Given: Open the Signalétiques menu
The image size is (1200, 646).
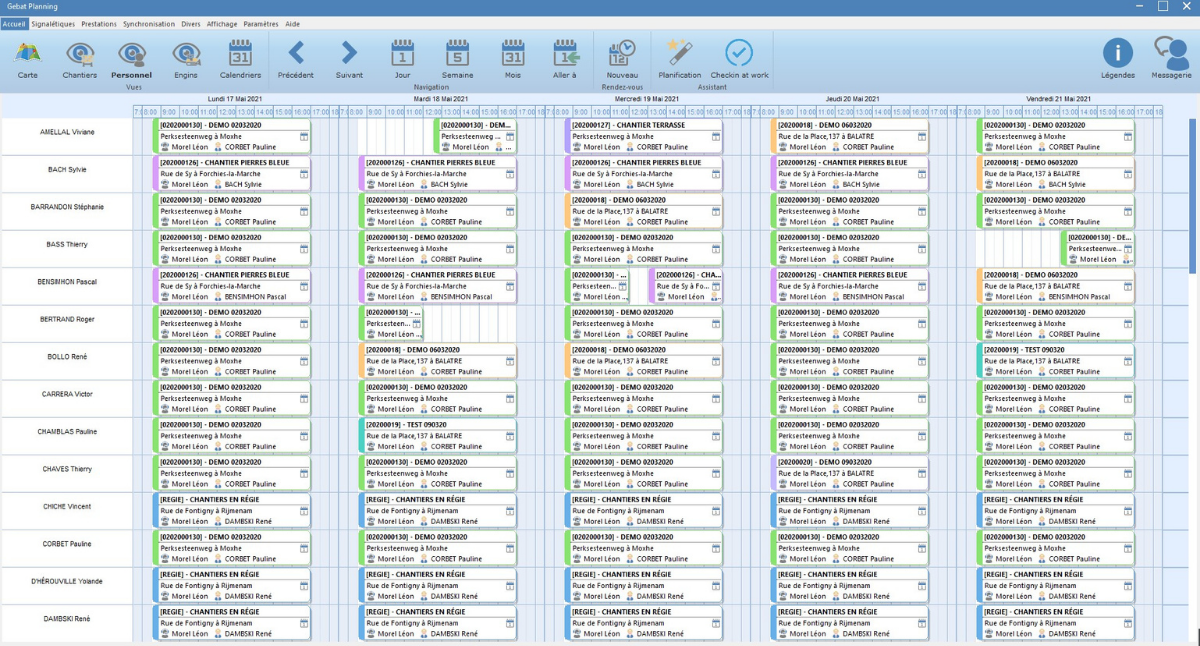Looking at the screenshot, I should click(53, 23).
